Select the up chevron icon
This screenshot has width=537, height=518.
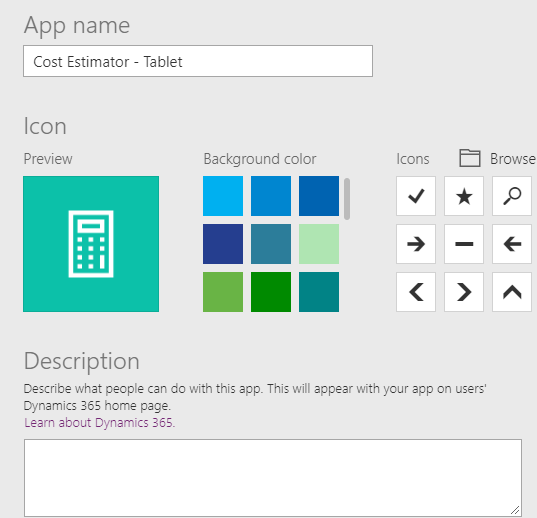(x=512, y=292)
